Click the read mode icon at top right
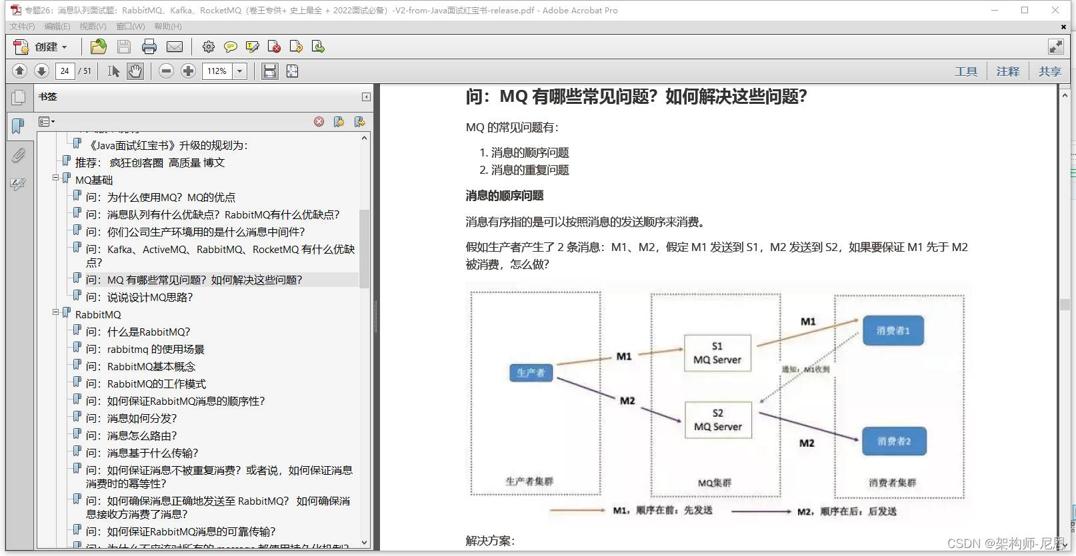1076x556 pixels. pos(1056,47)
